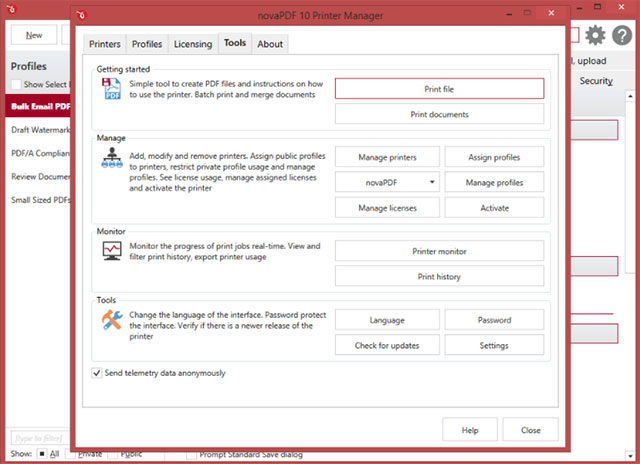Select Bulk Email PDF profile
Screen dimensions: 640x464
[x=38, y=106]
